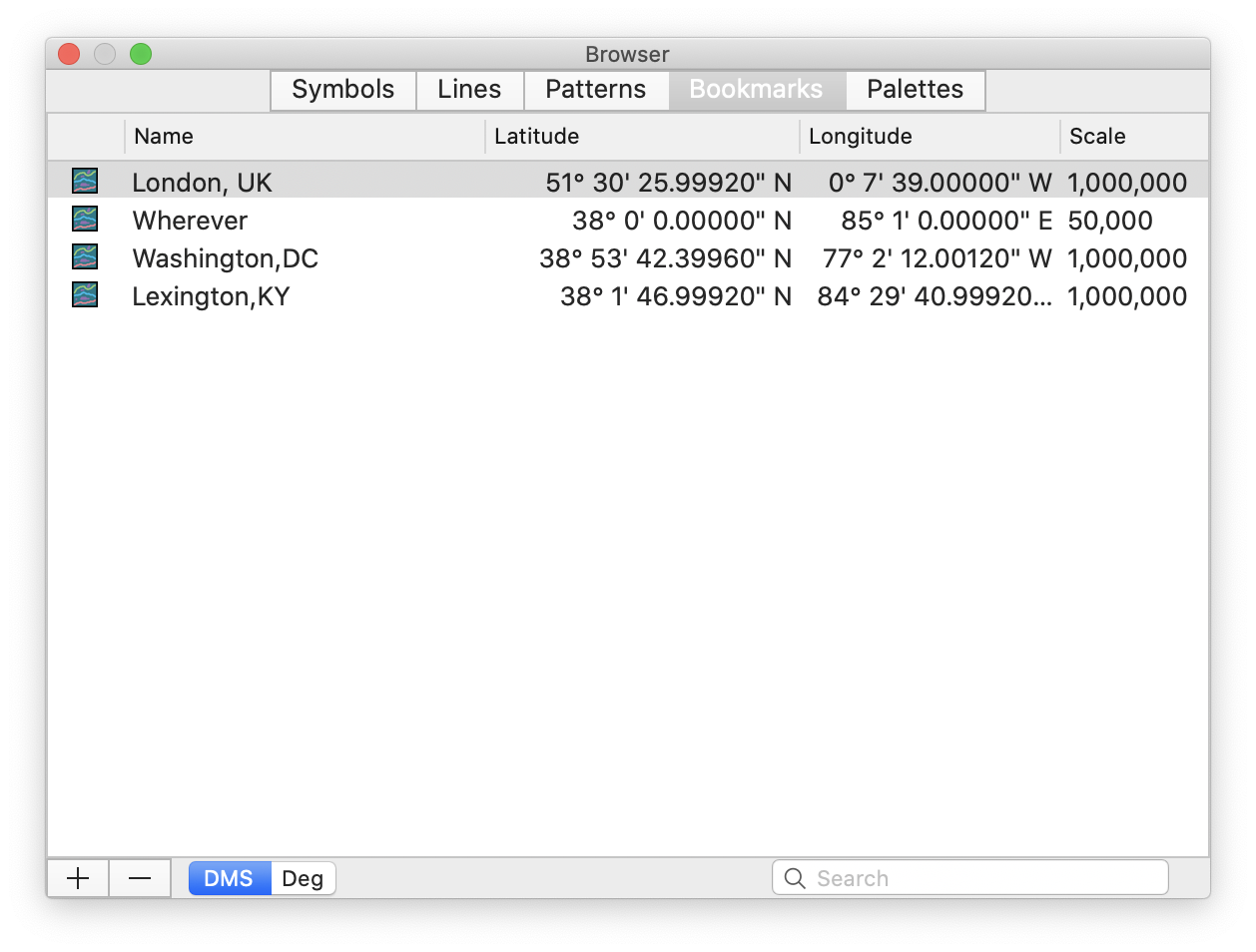Image resolution: width=1256 pixels, height=952 pixels.
Task: Add a new bookmark with the plus icon
Action: click(x=77, y=877)
